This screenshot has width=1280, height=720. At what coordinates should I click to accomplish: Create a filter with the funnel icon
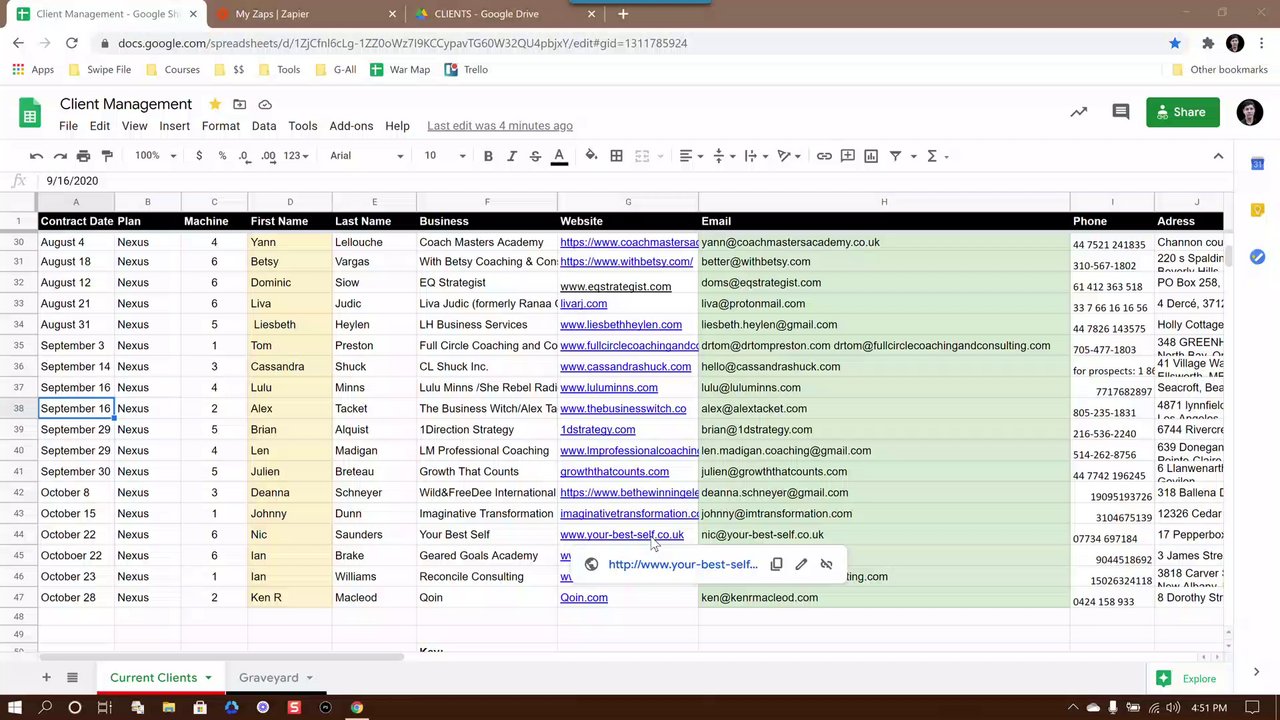[895, 156]
